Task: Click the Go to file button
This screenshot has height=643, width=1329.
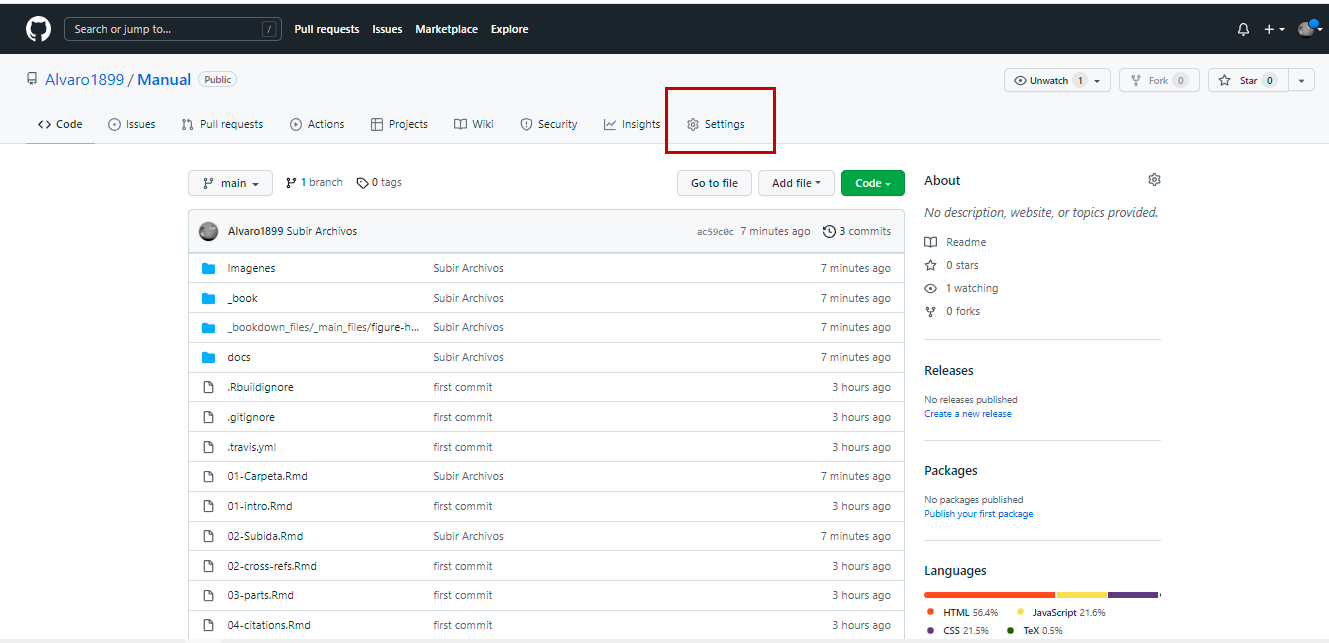Action: pyautogui.click(x=714, y=183)
